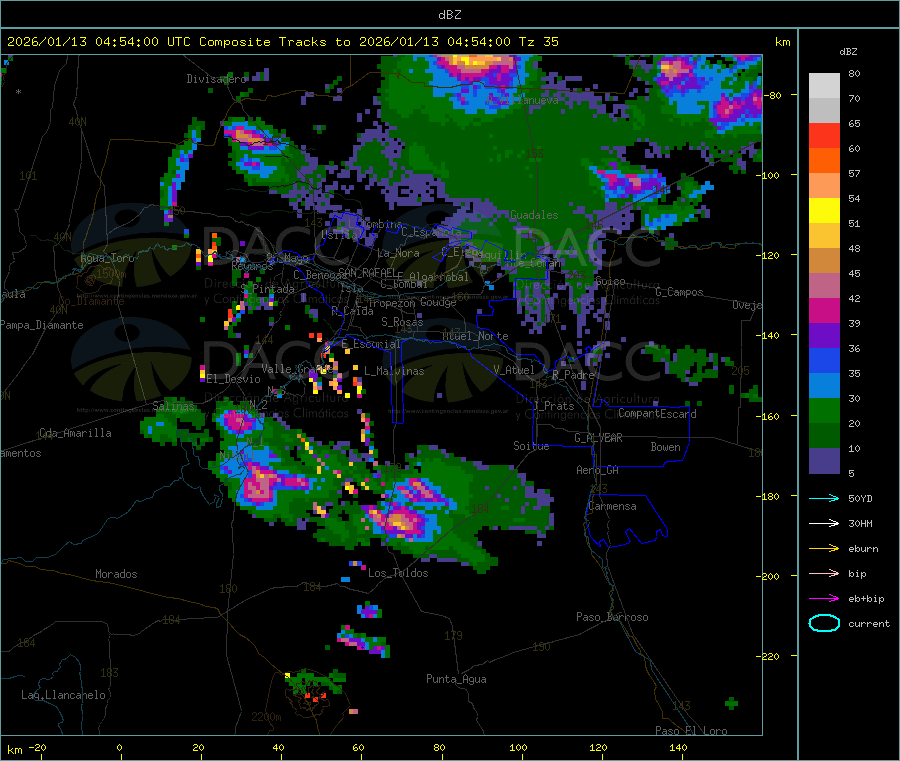Click the Morados place label
The image size is (900, 761).
[x=116, y=574]
